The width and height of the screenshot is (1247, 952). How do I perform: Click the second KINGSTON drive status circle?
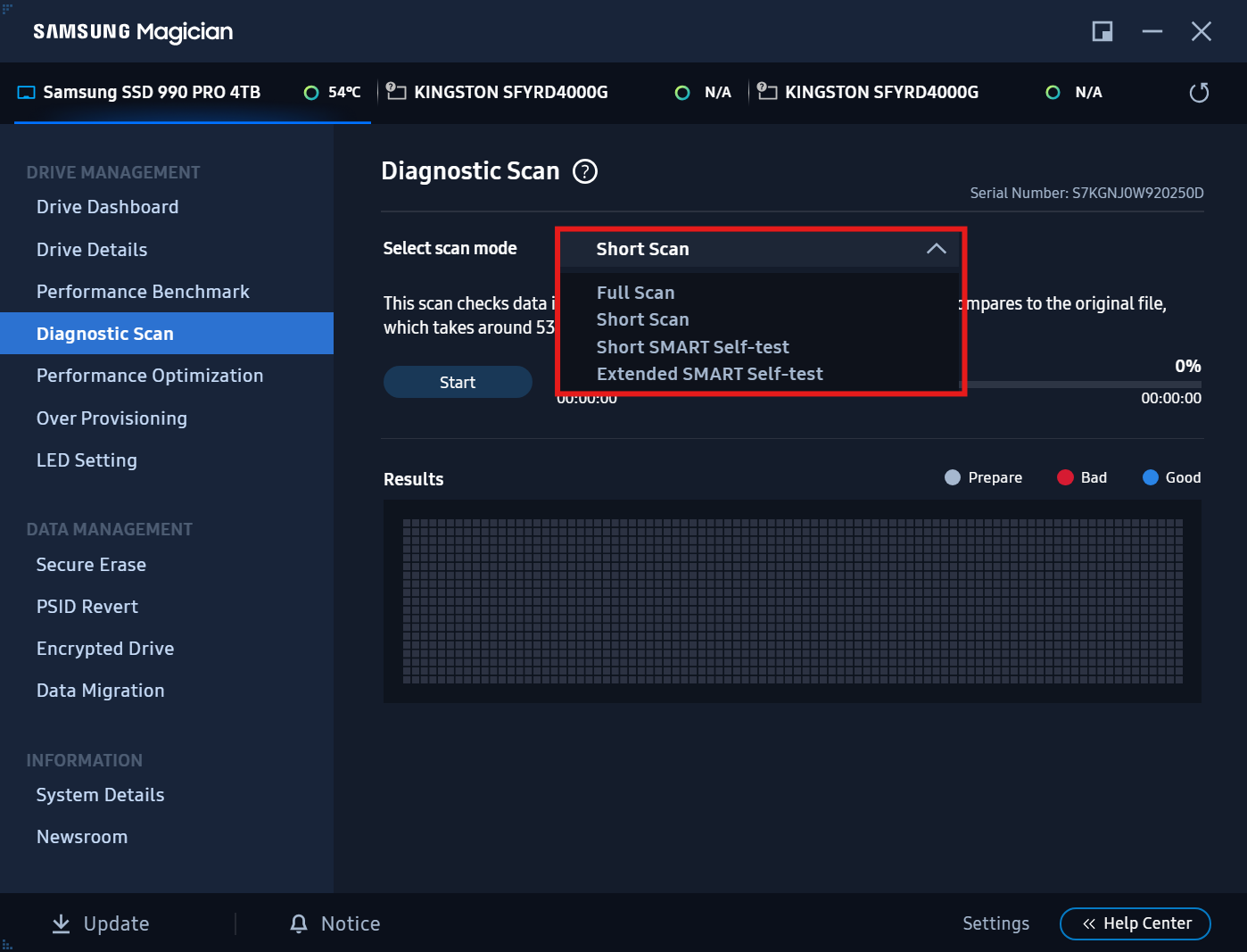pos(1053,93)
